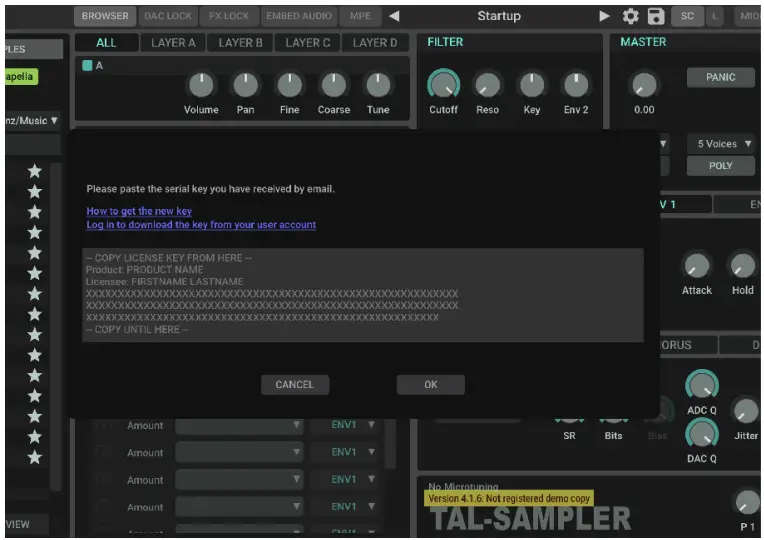The image size is (764, 540).
Task: Open the fourth Amount row ENV1 source dropdown
Action: click(345, 507)
